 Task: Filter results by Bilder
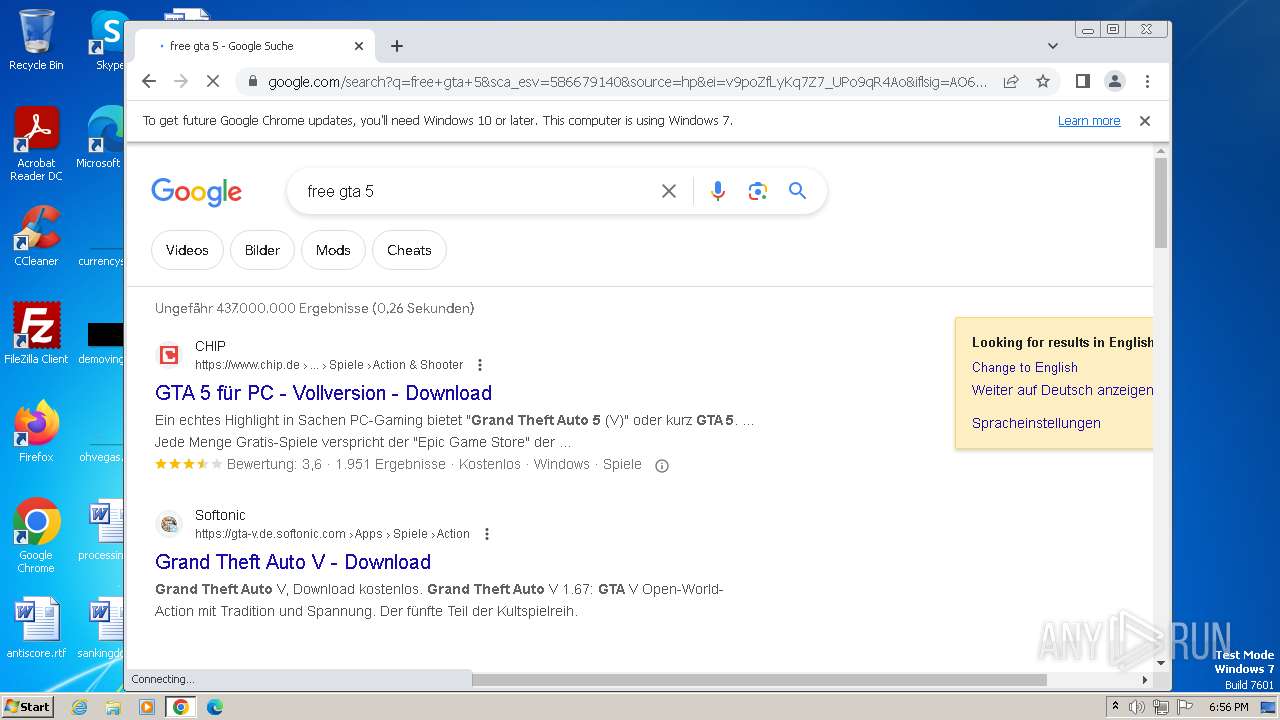pyautogui.click(x=262, y=250)
